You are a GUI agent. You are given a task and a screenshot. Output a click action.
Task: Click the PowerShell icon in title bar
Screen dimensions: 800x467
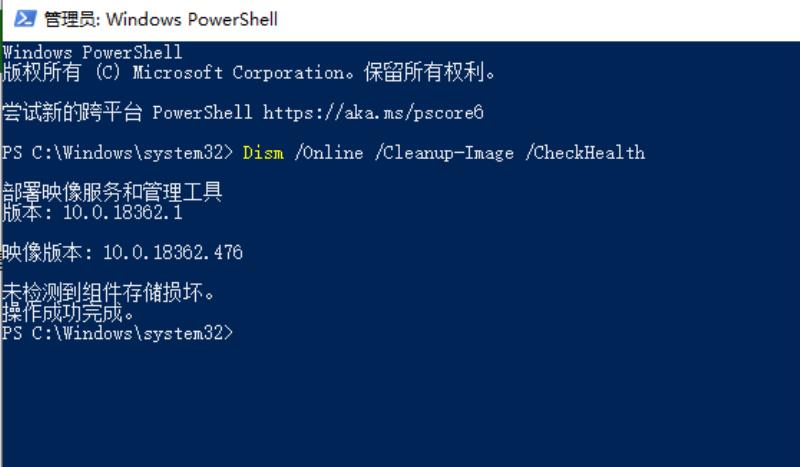[25, 19]
